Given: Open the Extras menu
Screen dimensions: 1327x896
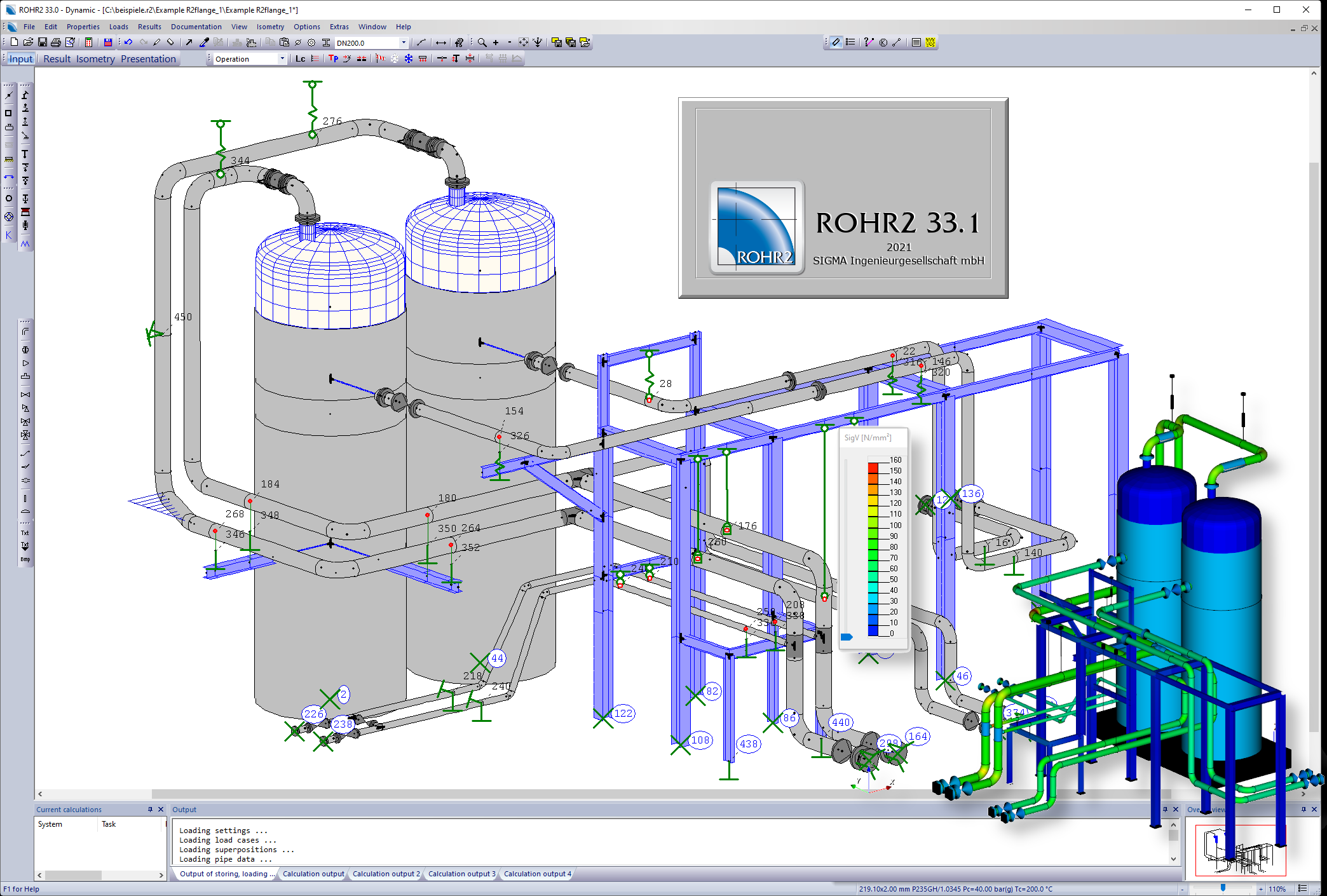Looking at the screenshot, I should 339,27.
